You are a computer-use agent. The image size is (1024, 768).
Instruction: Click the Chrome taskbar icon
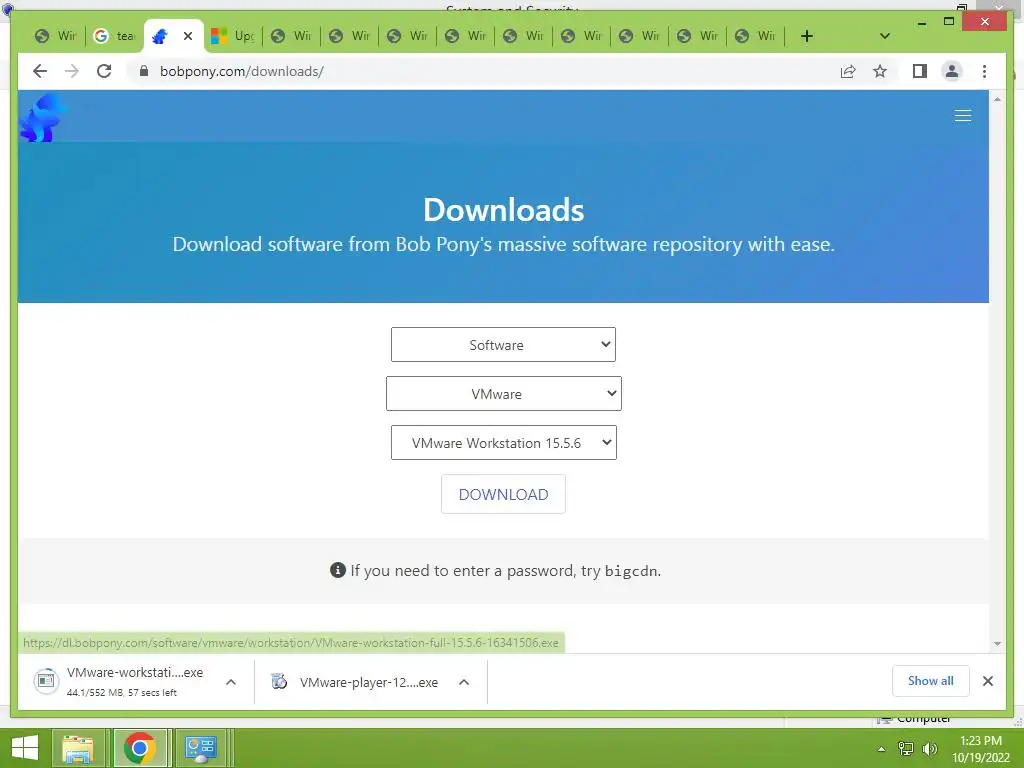[x=140, y=748]
